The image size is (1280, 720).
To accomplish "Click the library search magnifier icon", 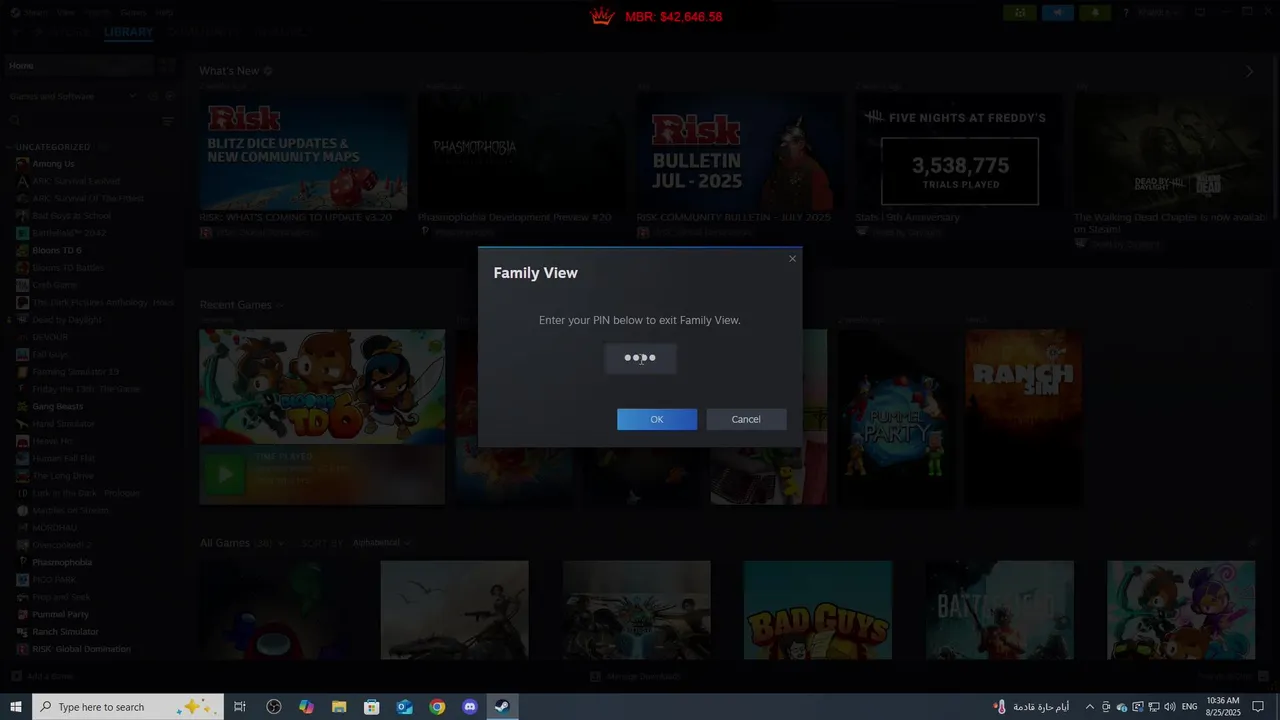I will tap(15, 121).
